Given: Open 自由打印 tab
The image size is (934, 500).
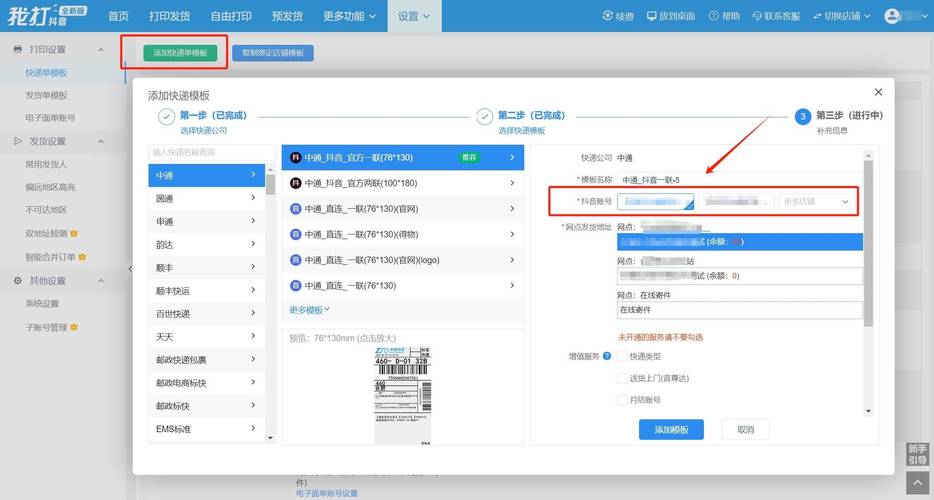Looking at the screenshot, I should tap(231, 16).
